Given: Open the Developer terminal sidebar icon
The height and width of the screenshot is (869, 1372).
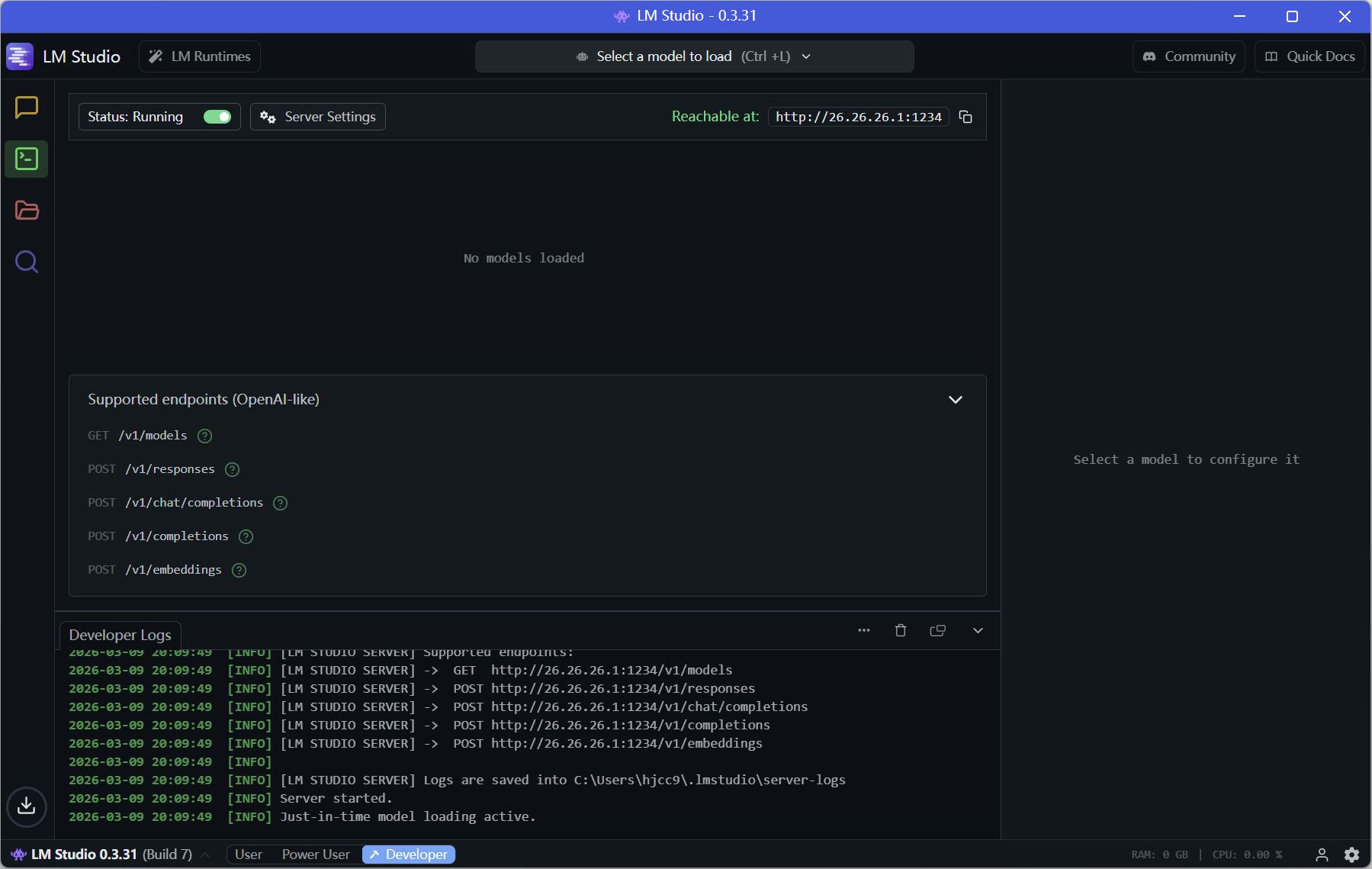Looking at the screenshot, I should (x=27, y=159).
